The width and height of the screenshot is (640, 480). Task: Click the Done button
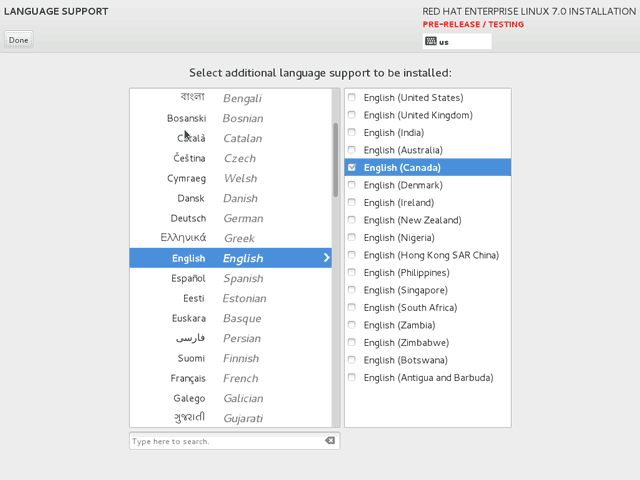(x=19, y=40)
